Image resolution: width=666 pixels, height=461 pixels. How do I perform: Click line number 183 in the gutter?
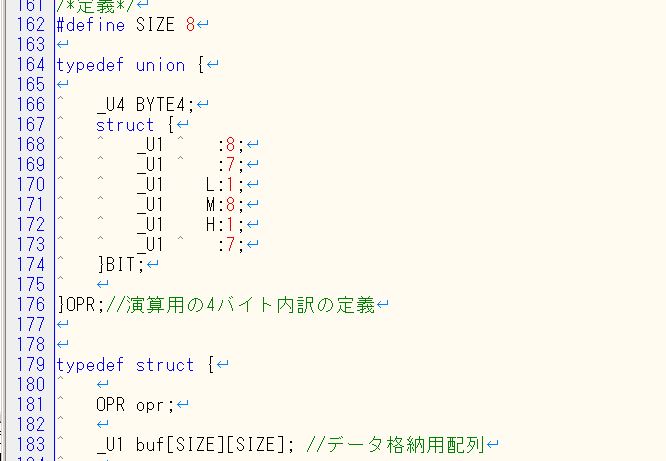point(31,444)
